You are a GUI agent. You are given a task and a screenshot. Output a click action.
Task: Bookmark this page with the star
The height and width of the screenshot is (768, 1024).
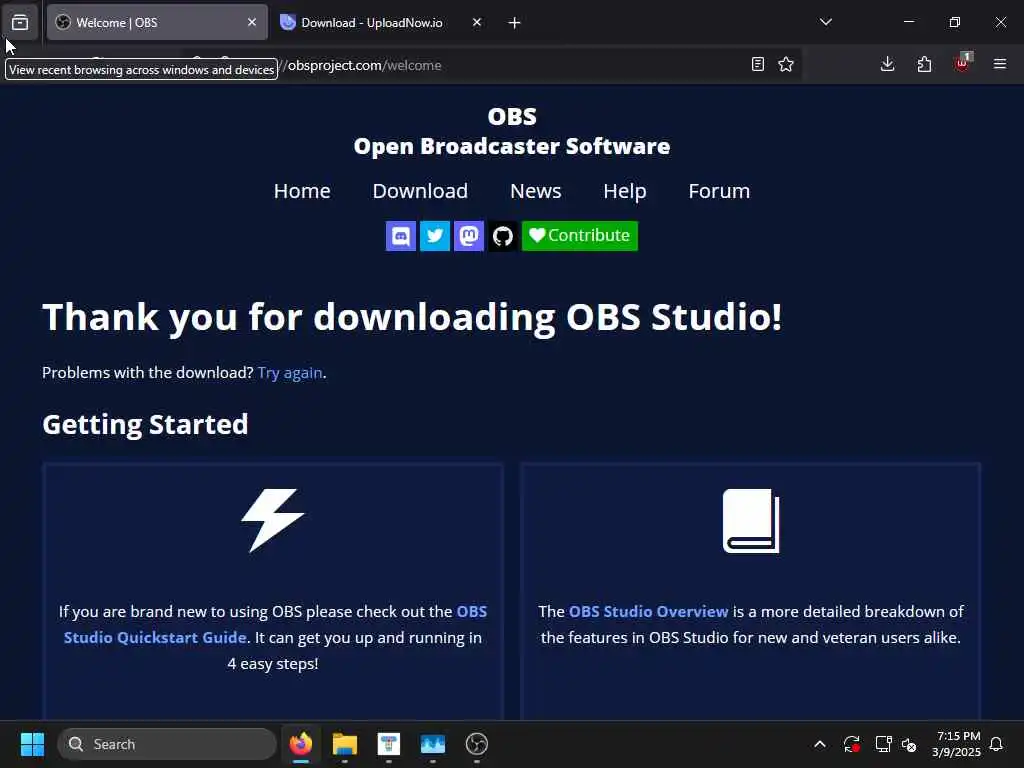point(786,64)
